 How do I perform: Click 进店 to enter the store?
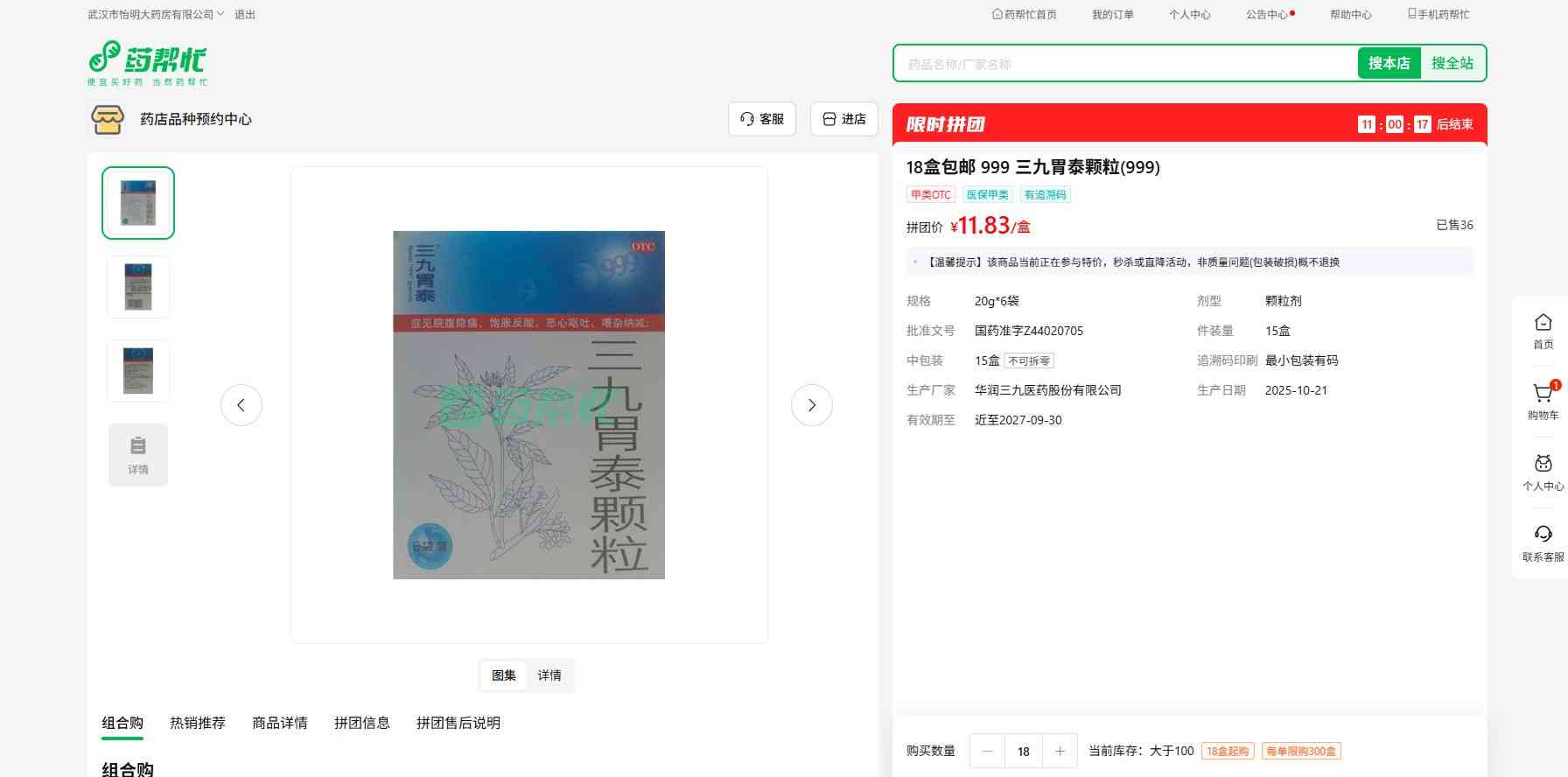[844, 119]
